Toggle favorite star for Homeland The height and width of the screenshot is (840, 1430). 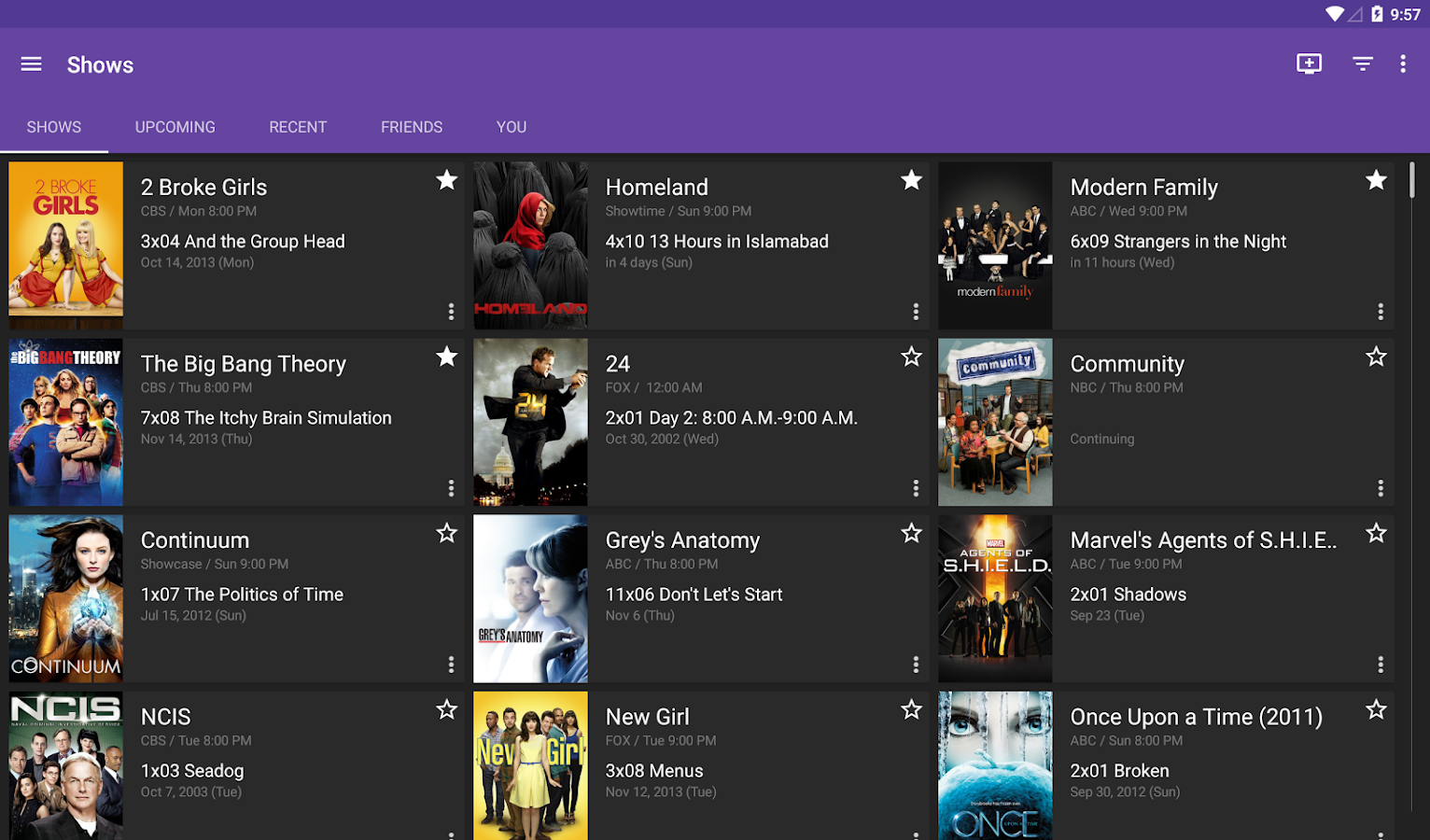pos(911,180)
